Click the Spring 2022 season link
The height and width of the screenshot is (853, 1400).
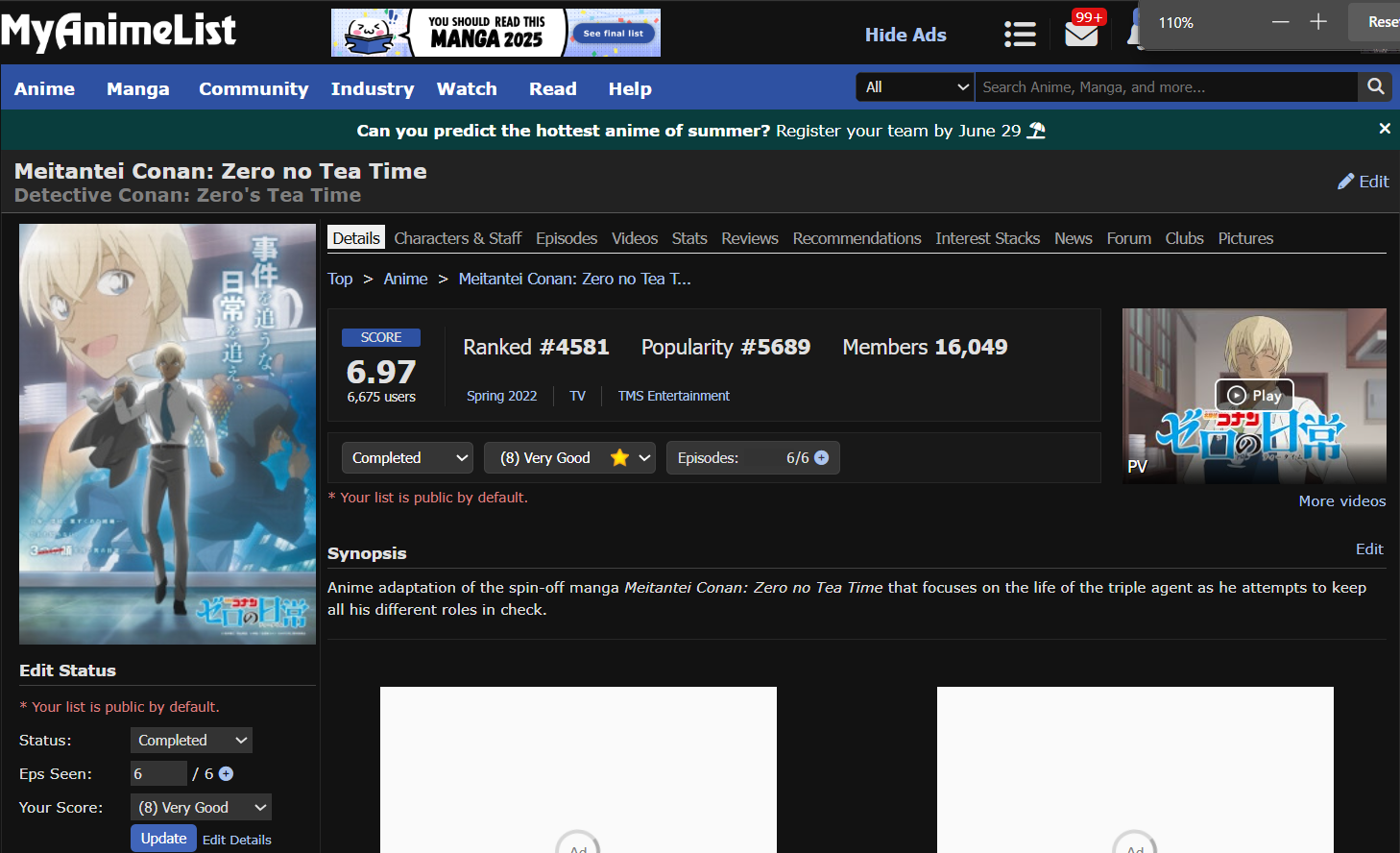pos(502,396)
